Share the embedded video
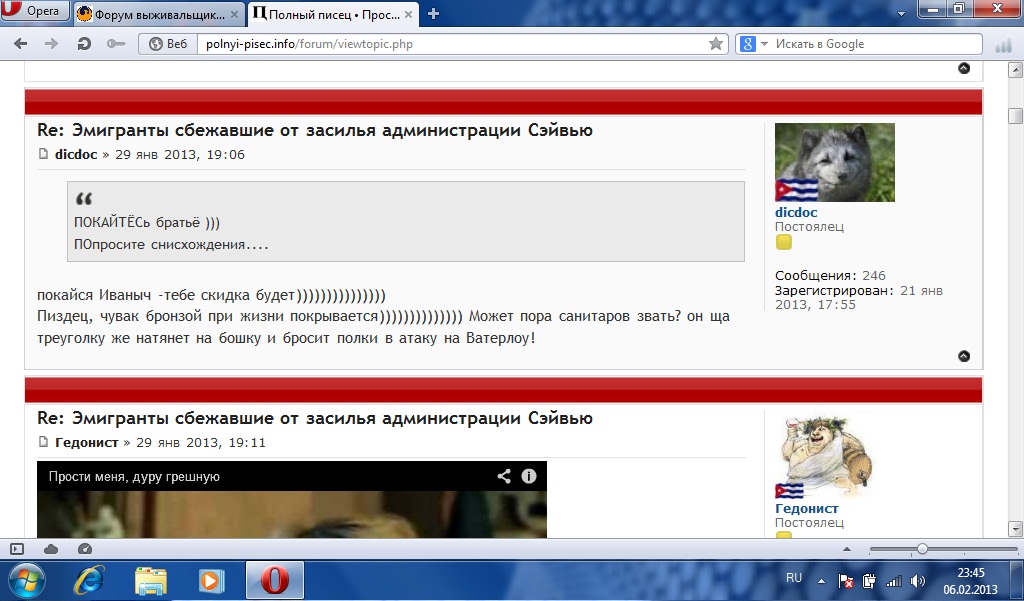Screen dimensions: 1024x601 504,476
